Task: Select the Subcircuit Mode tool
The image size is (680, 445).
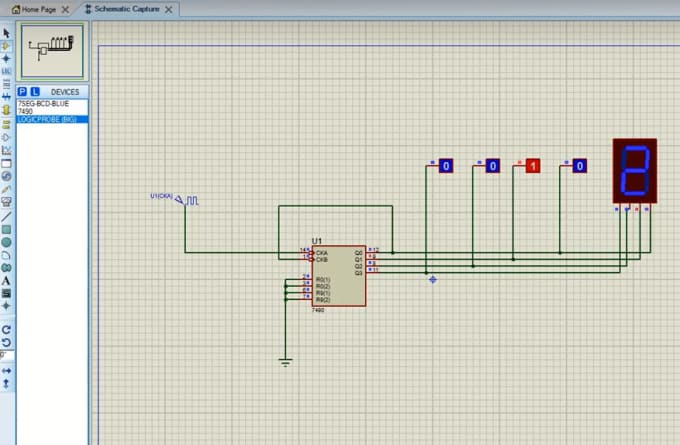Action: pyautogui.click(x=6, y=110)
